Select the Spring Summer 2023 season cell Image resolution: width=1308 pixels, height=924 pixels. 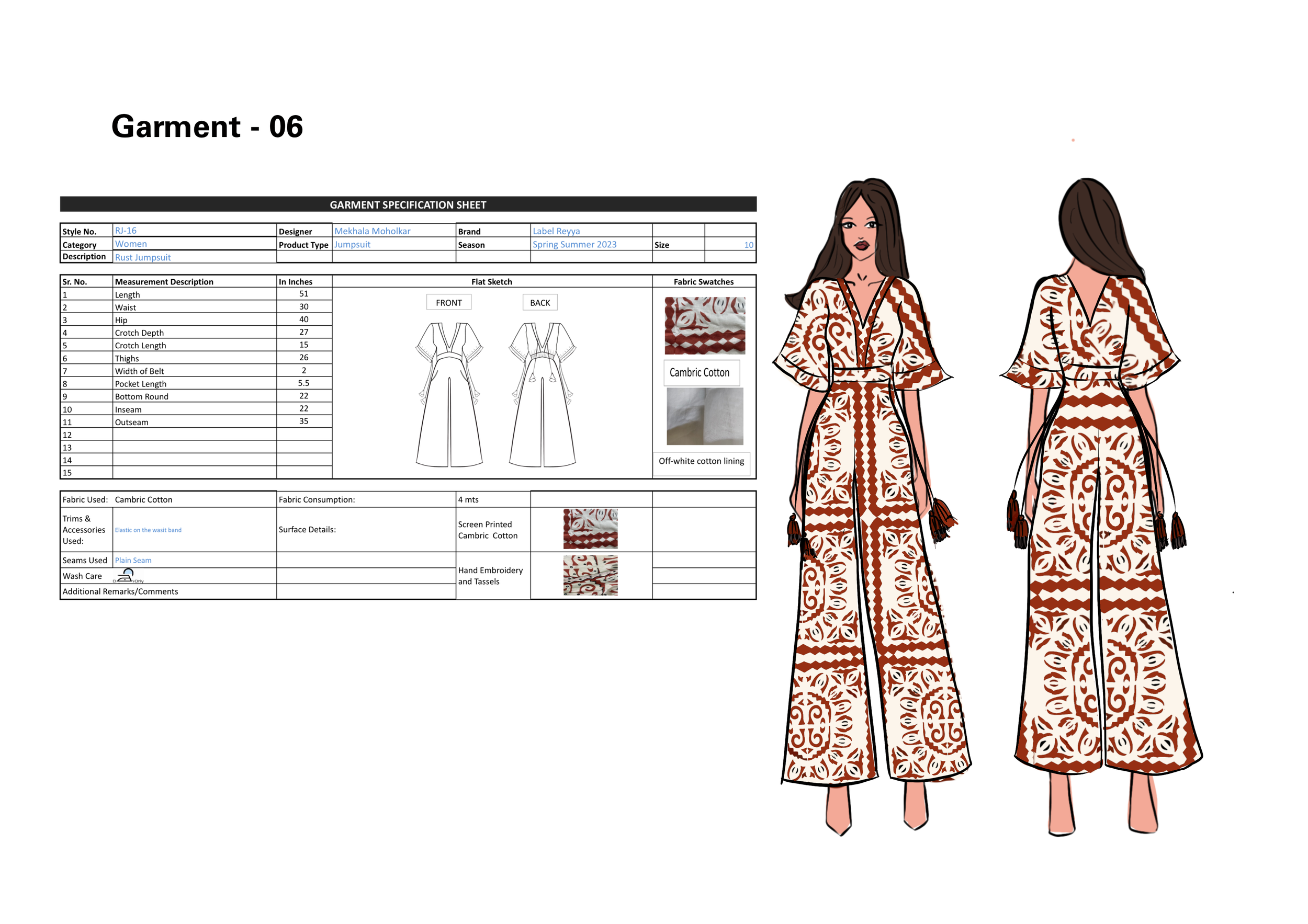pyautogui.click(x=574, y=244)
